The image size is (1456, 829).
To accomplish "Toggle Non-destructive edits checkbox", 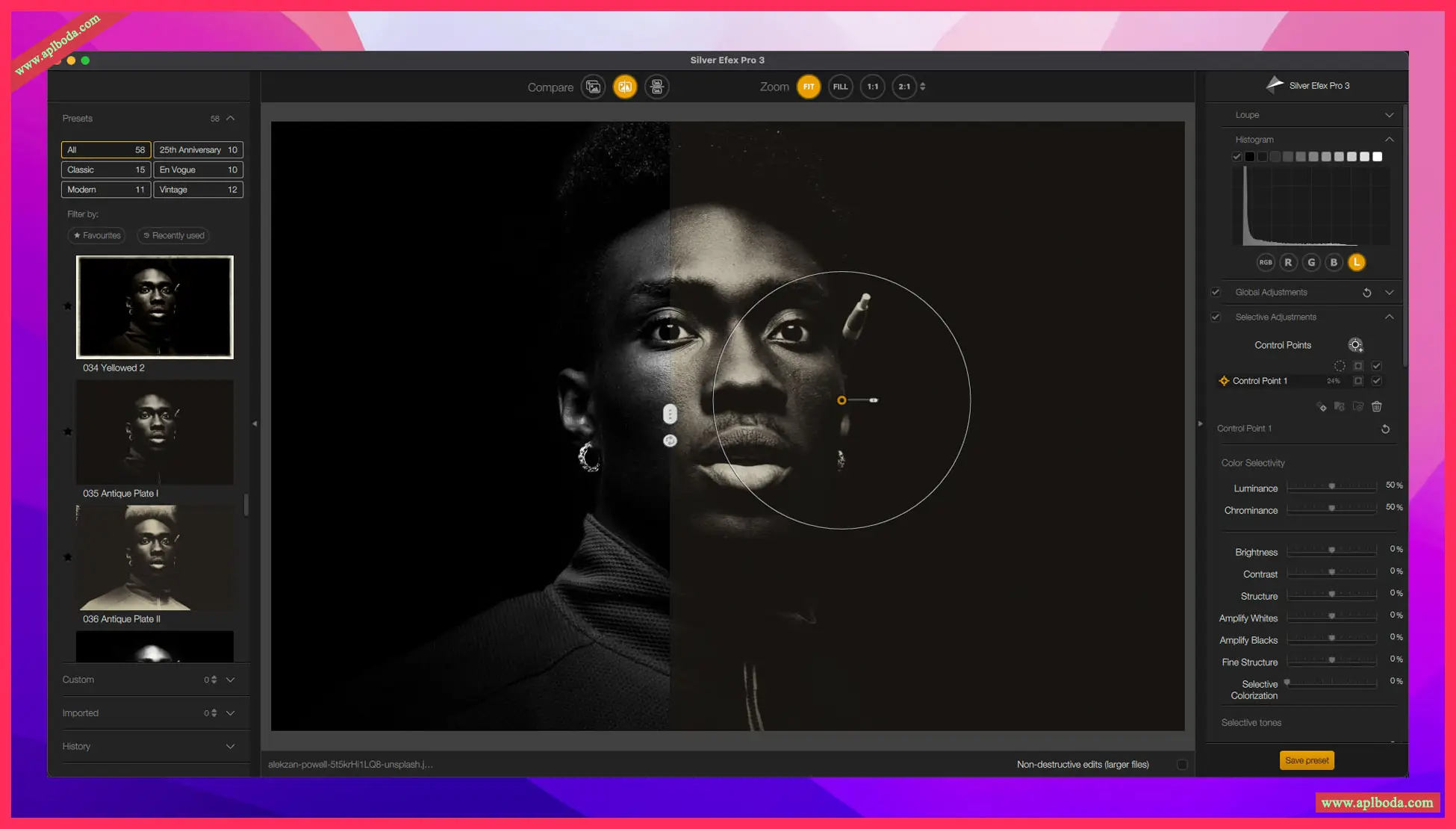I will pyautogui.click(x=1182, y=764).
